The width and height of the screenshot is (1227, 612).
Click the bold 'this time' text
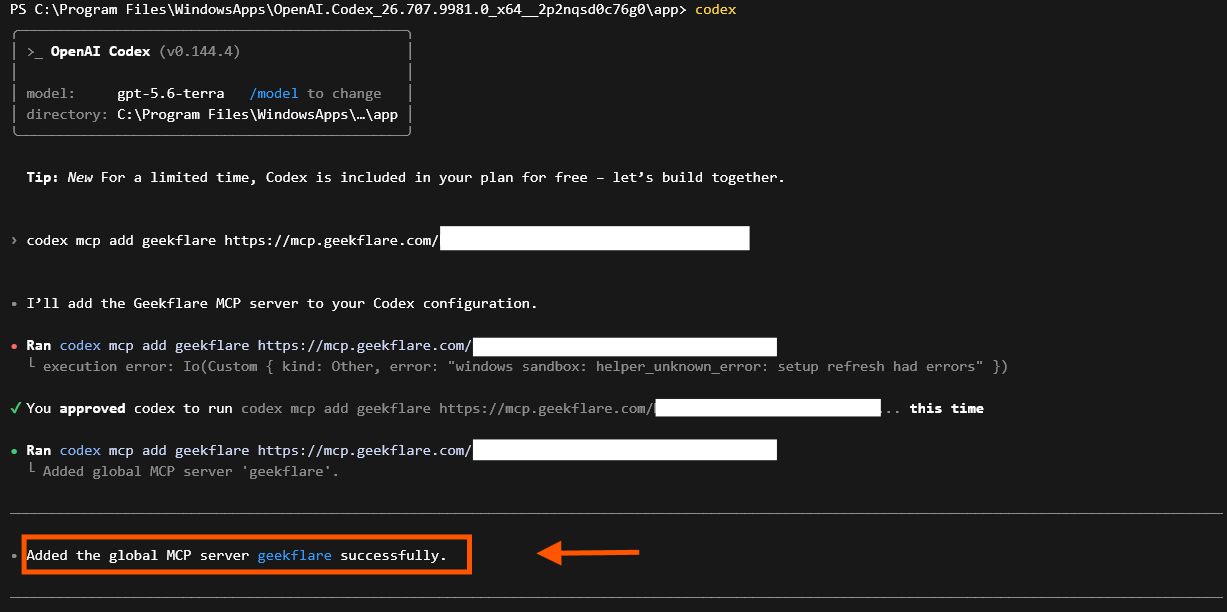(x=946, y=408)
